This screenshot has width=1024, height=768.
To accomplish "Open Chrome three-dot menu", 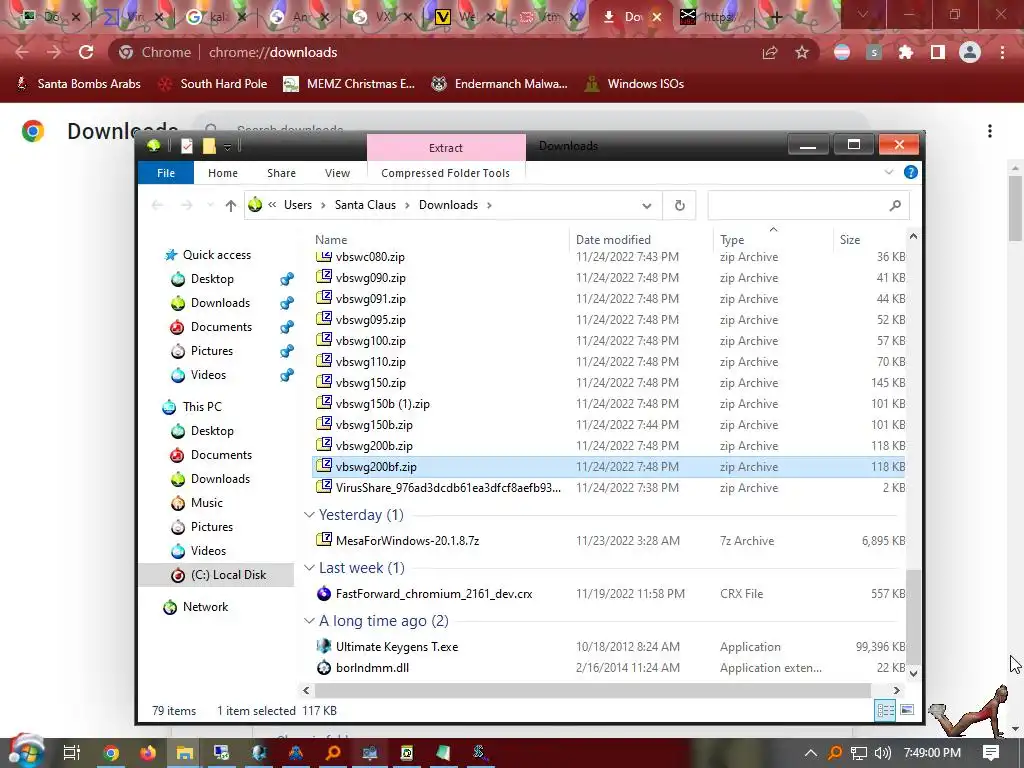I will (1002, 52).
